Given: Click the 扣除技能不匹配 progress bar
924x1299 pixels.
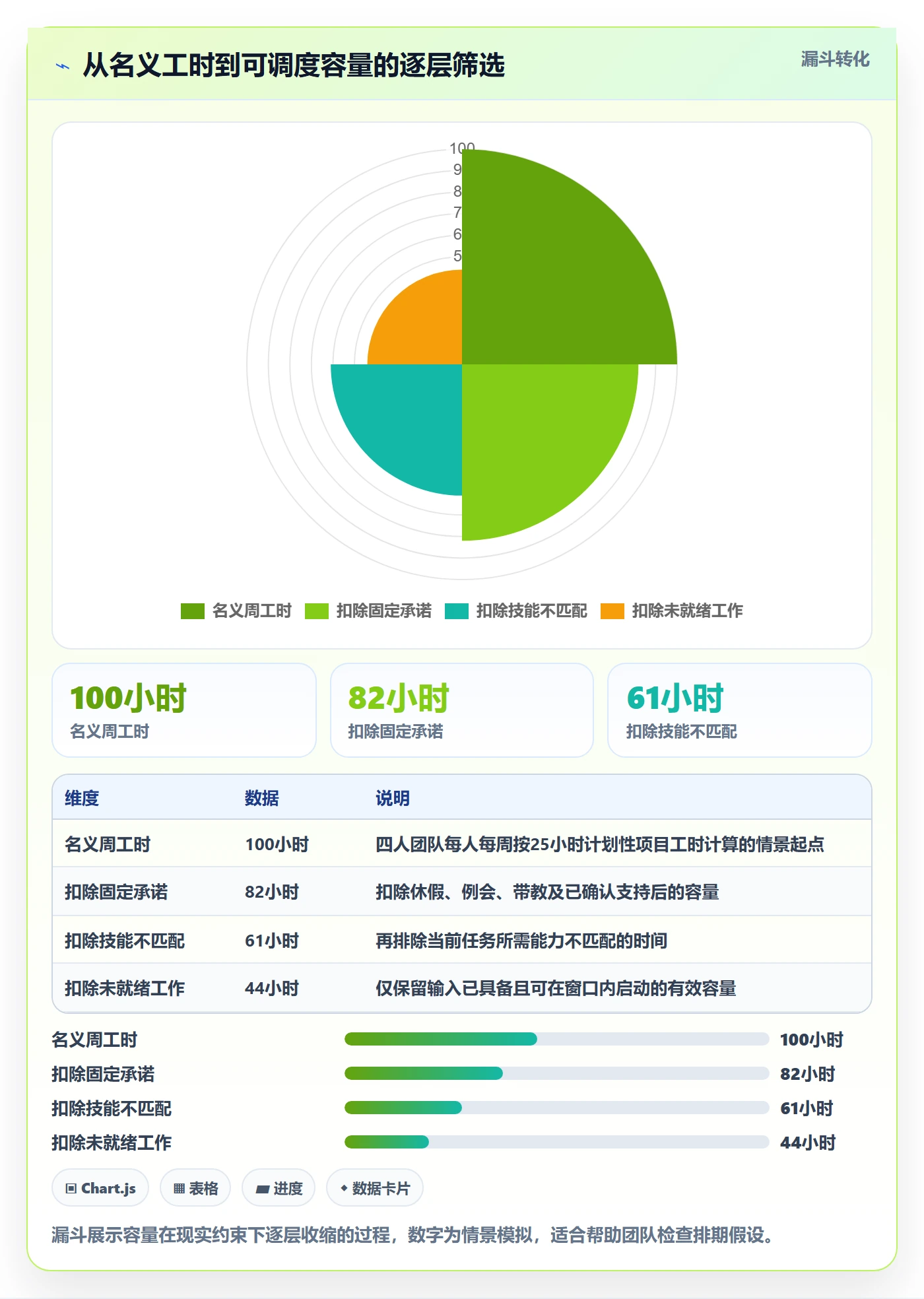Looking at the screenshot, I should point(557,1108).
